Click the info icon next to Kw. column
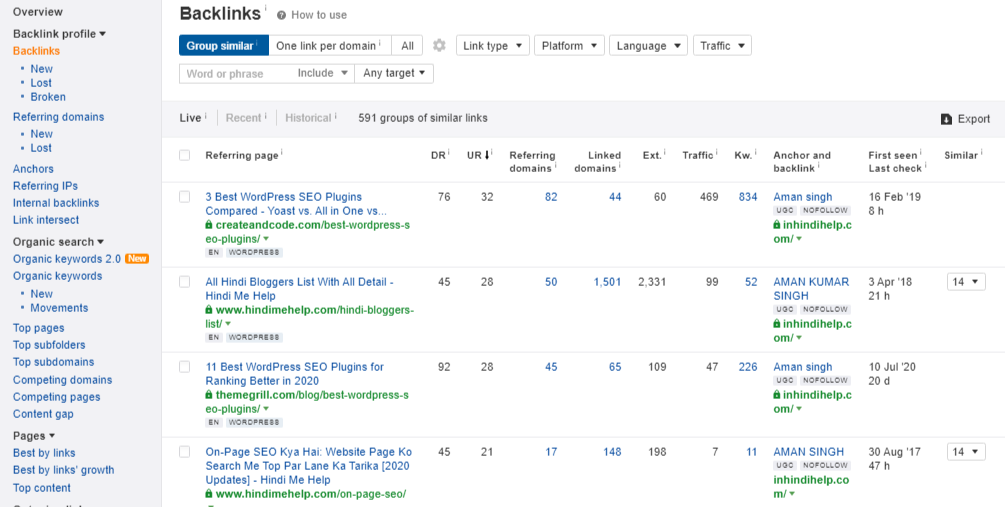1005x507 pixels. (x=756, y=152)
